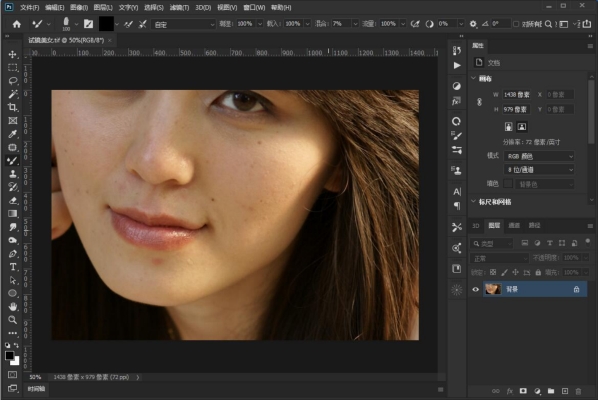Enable the 对所有 sample all layers checkbox
598x400 pixels.
(x=516, y=24)
